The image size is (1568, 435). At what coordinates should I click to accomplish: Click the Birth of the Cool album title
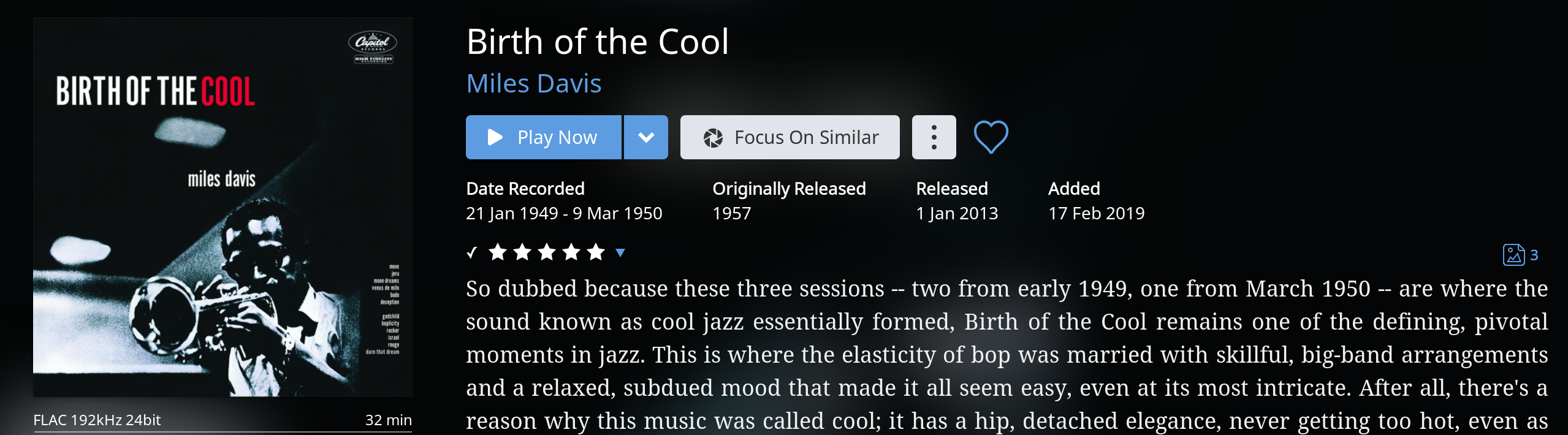point(598,42)
